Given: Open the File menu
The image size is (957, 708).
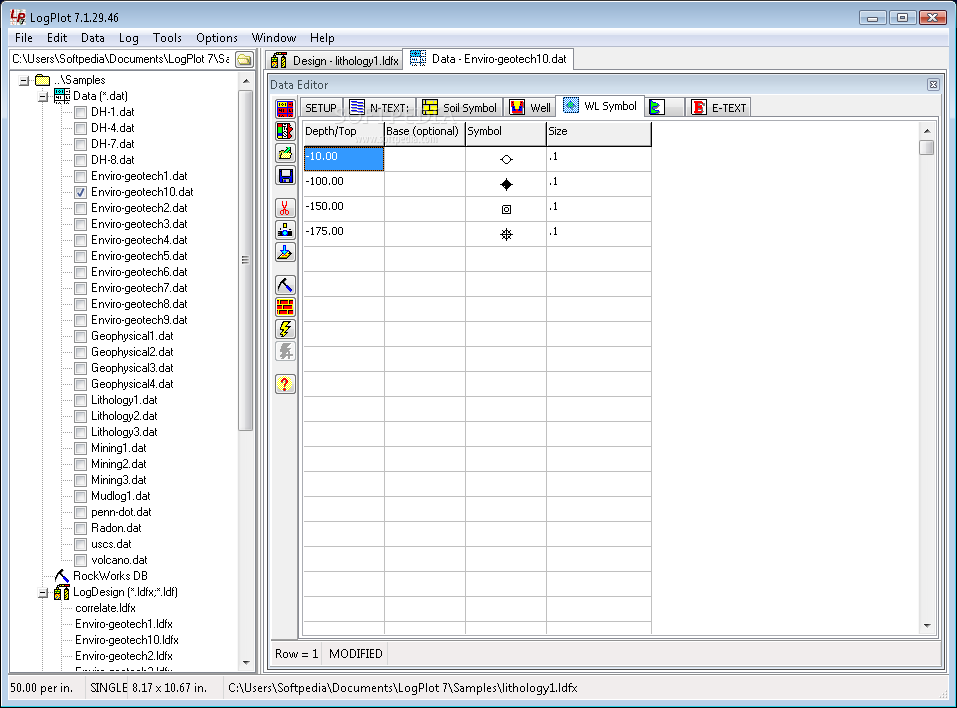Looking at the screenshot, I should [x=24, y=38].
